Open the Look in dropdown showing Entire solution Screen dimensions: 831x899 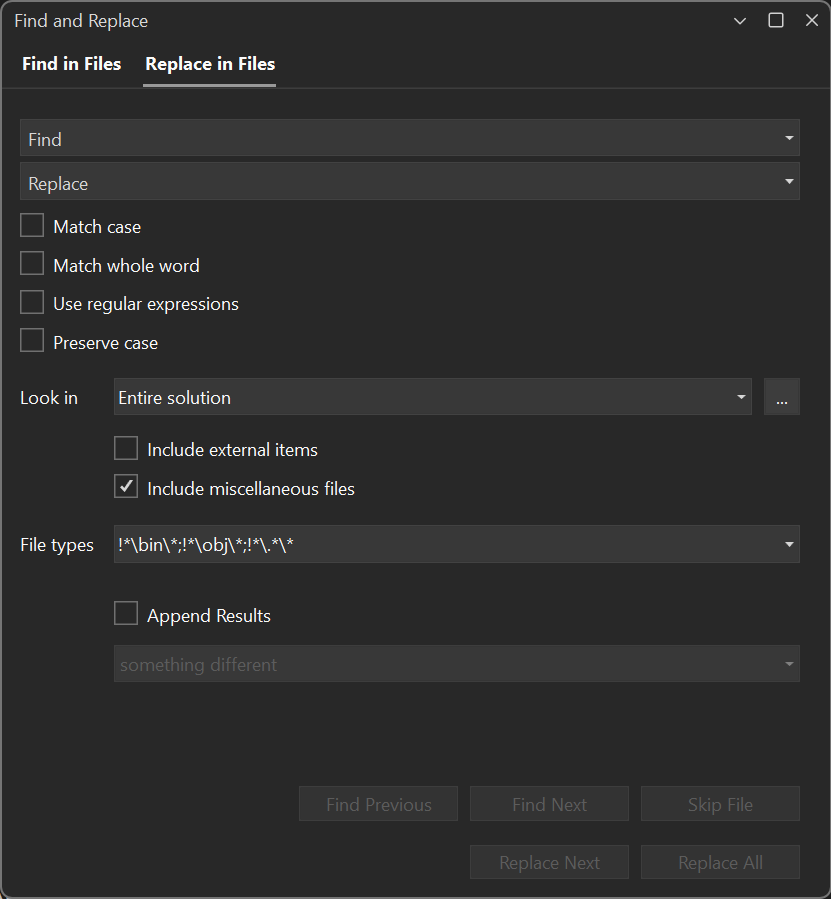click(742, 396)
